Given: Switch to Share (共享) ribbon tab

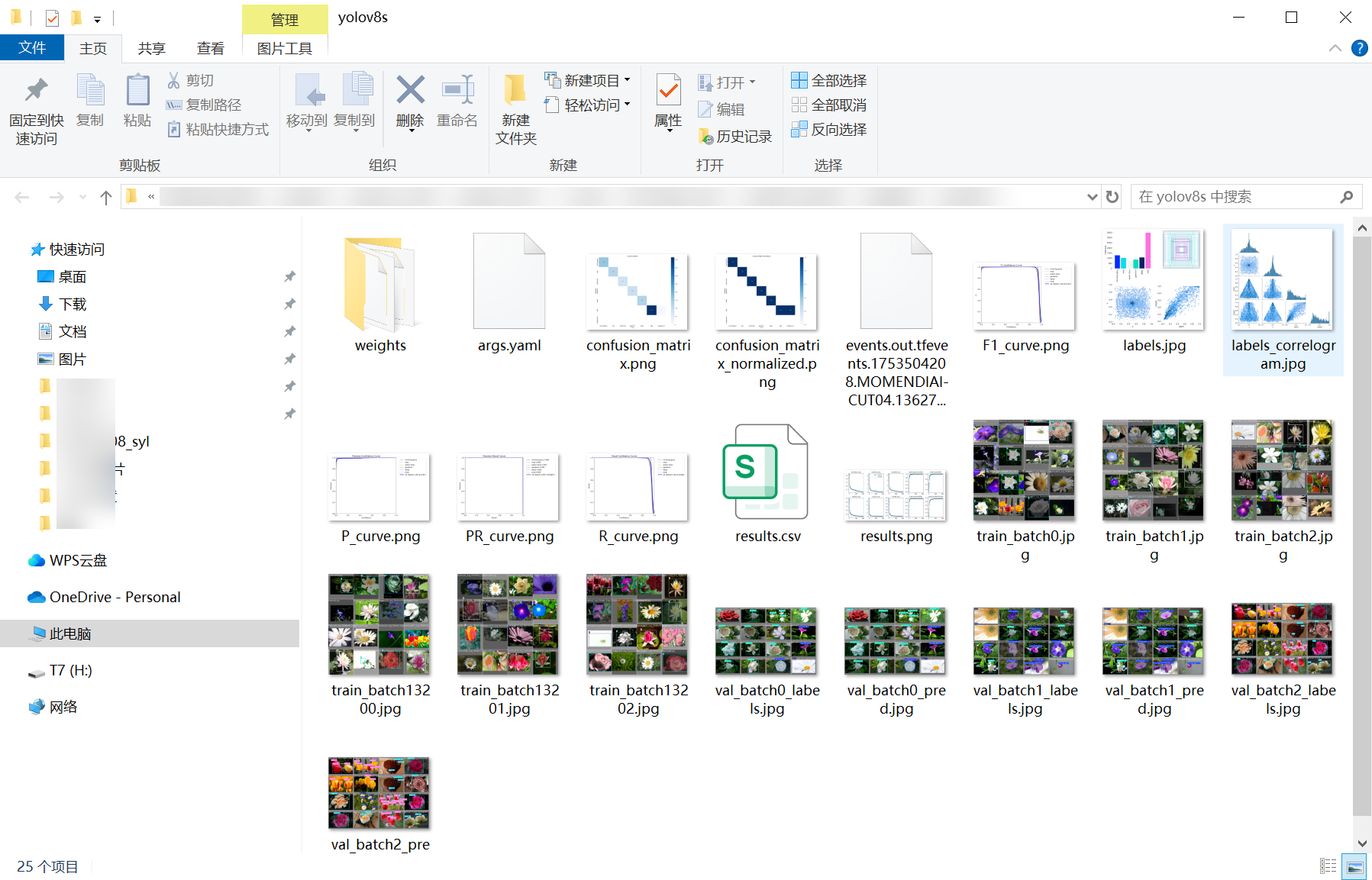Looking at the screenshot, I should (x=152, y=48).
